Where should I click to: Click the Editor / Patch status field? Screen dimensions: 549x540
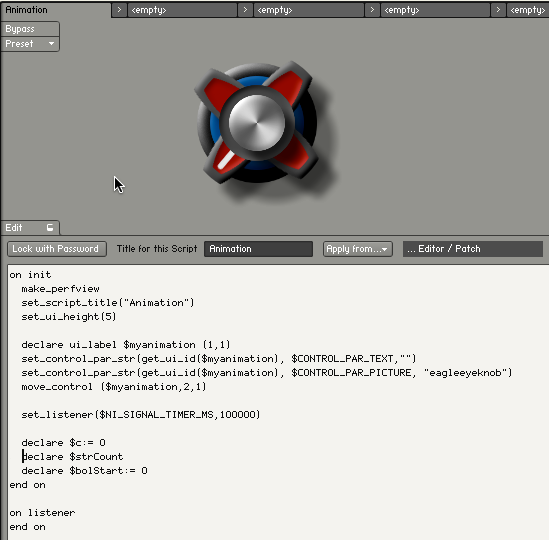473,249
